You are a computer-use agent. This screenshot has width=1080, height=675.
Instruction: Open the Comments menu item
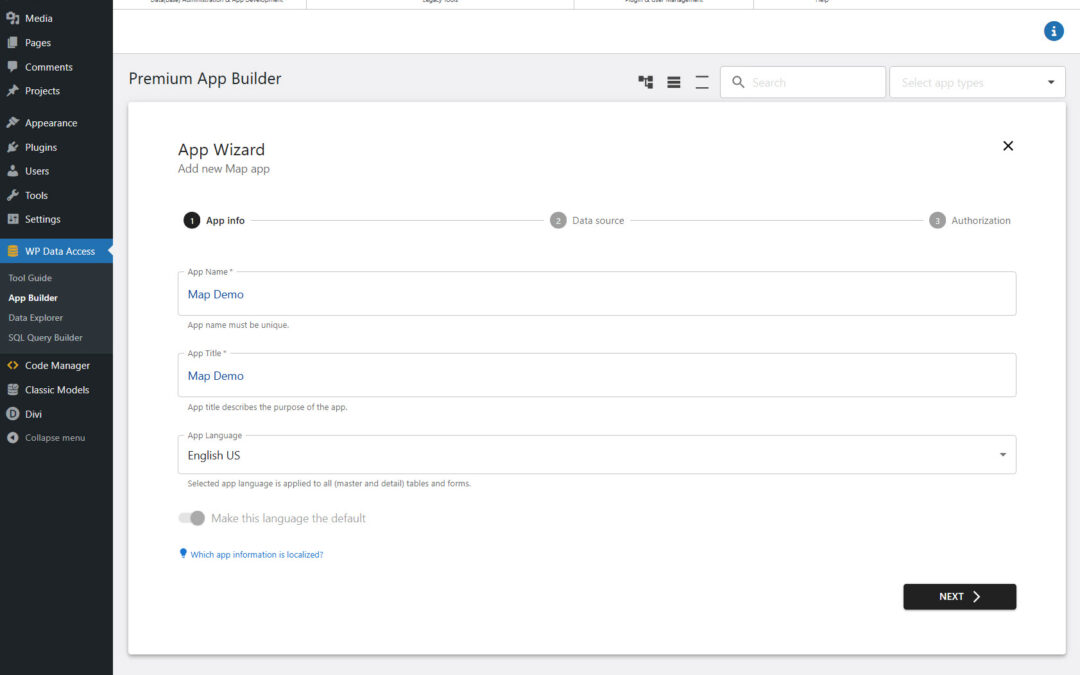[48, 67]
